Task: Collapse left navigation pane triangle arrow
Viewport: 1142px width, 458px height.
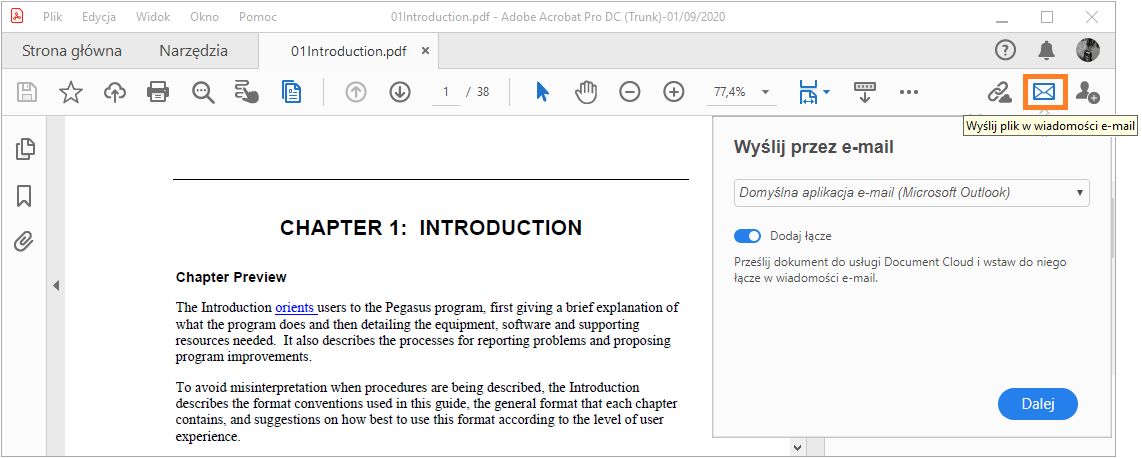Action: click(55, 286)
